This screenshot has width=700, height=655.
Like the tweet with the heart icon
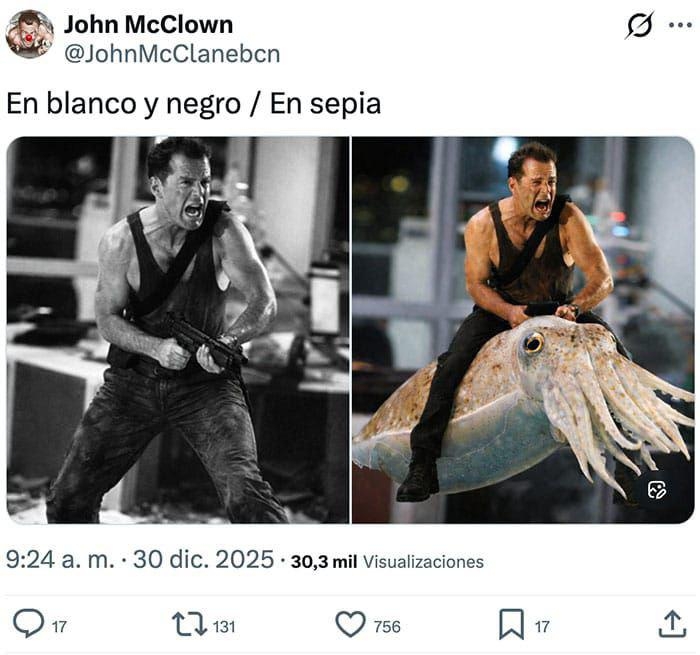pos(350,624)
